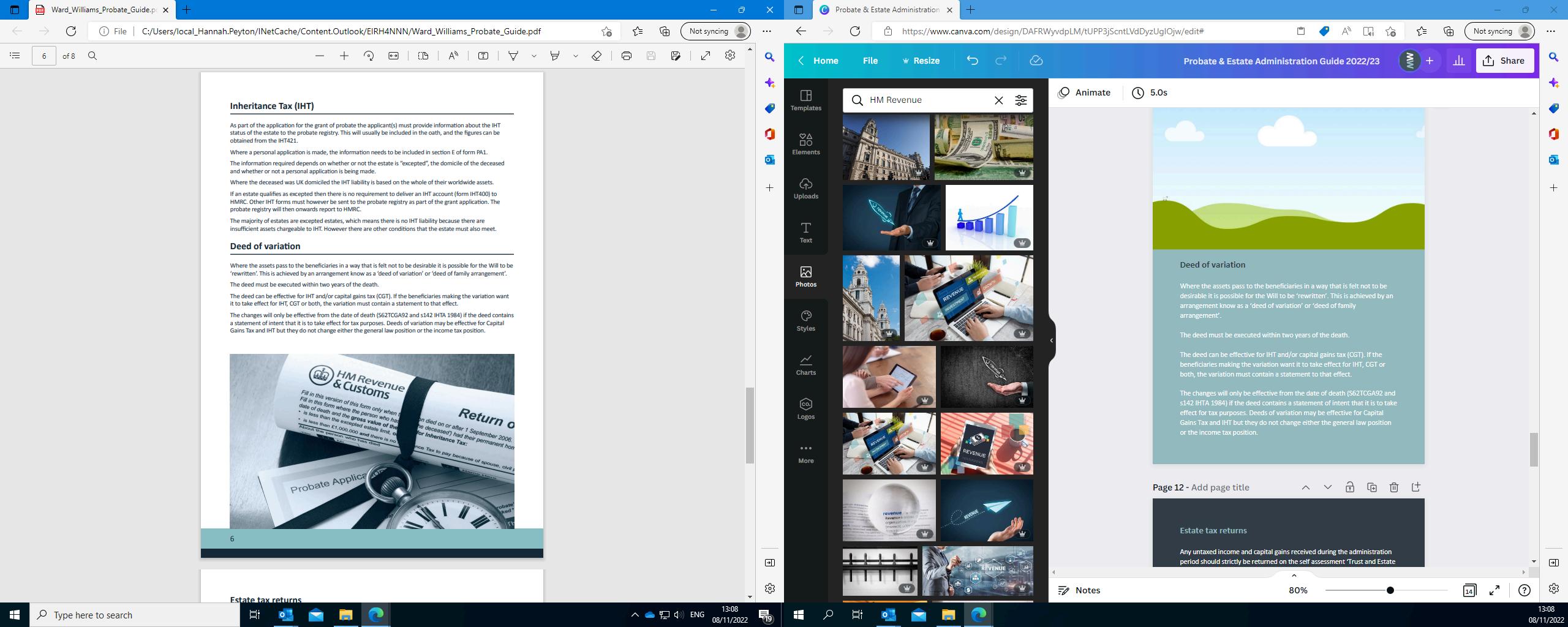This screenshot has width=1568, height=627.
Task: Open Canva insights chart icon
Action: [x=1459, y=61]
